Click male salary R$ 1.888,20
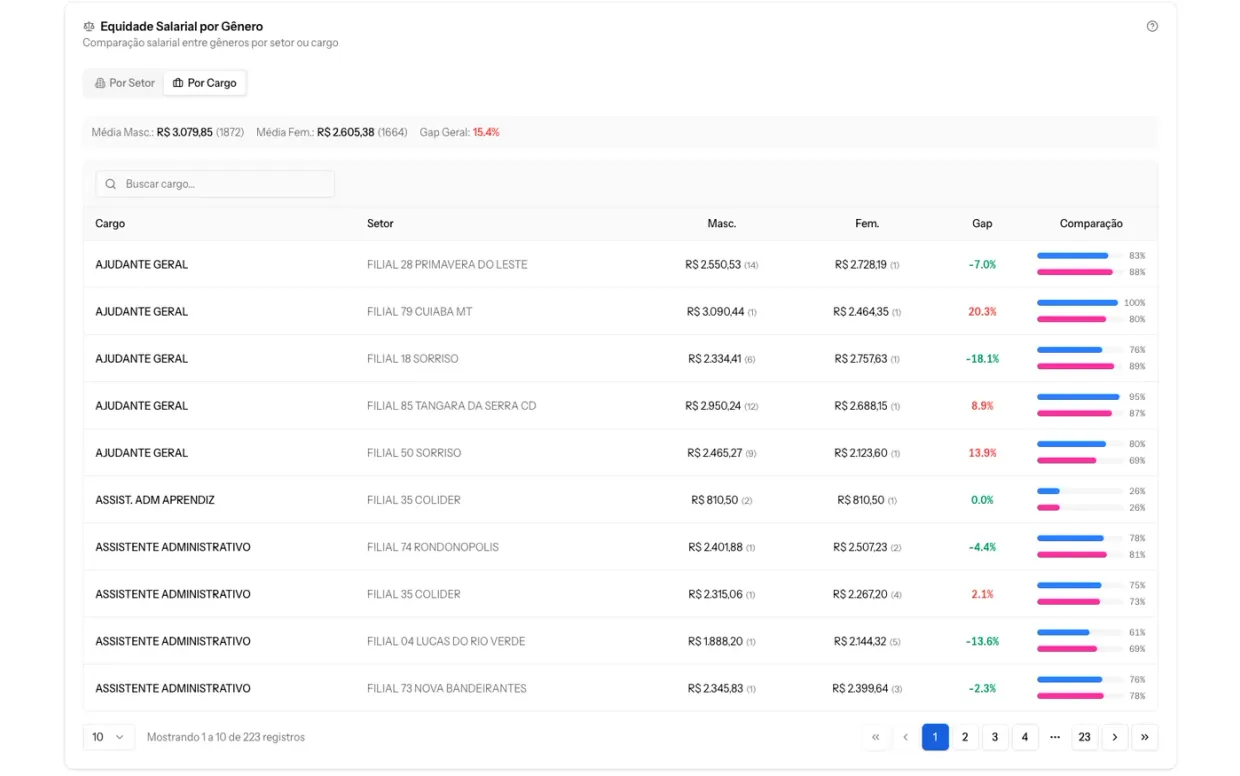 [715, 641]
